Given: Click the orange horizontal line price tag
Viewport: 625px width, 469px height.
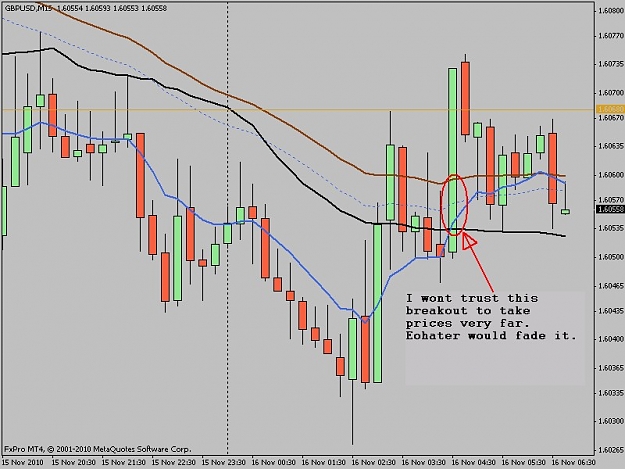Looking at the screenshot, I should (610, 109).
